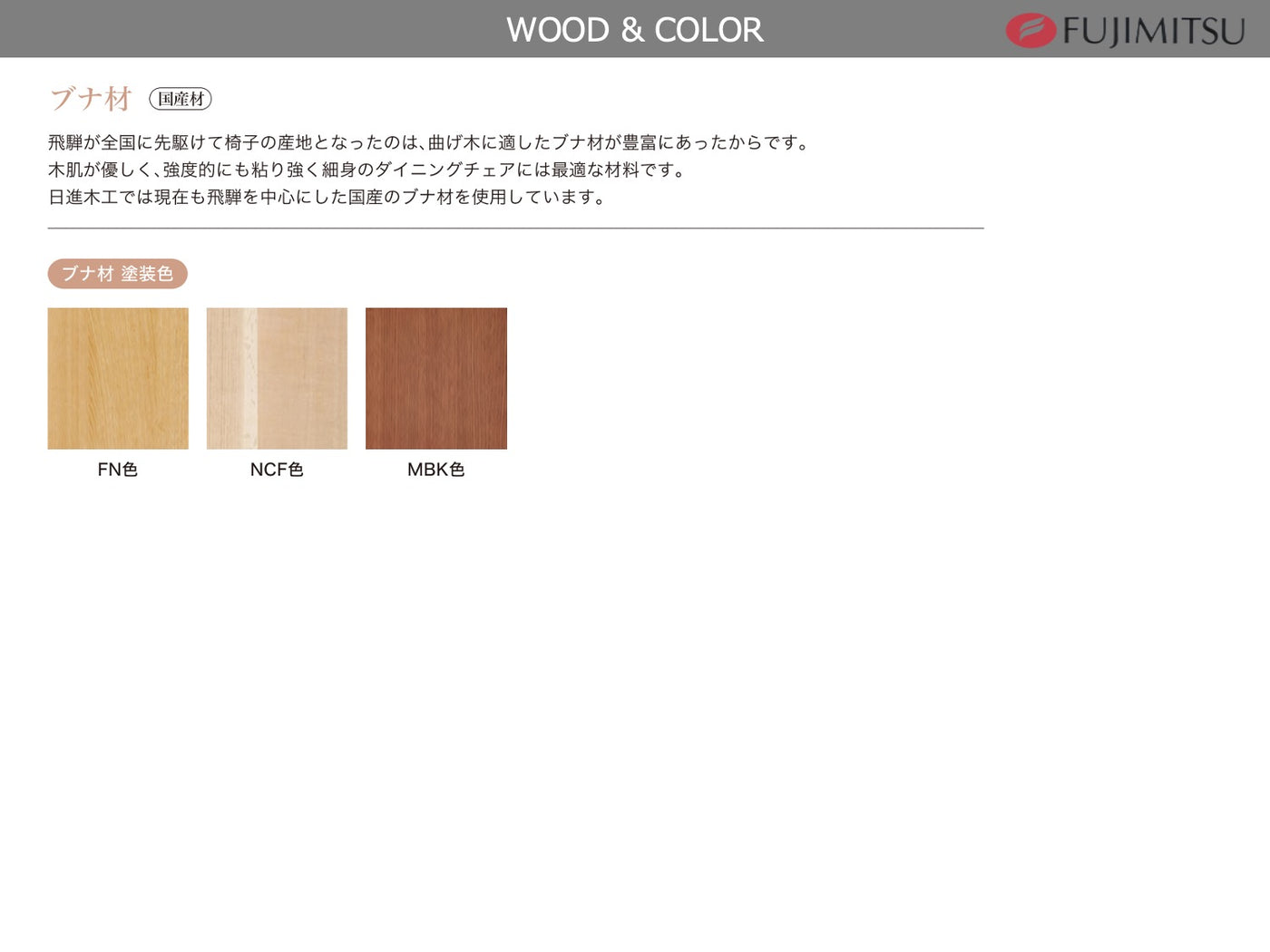Click the NCF色 label text
The width and height of the screenshot is (1270, 952).
[277, 470]
